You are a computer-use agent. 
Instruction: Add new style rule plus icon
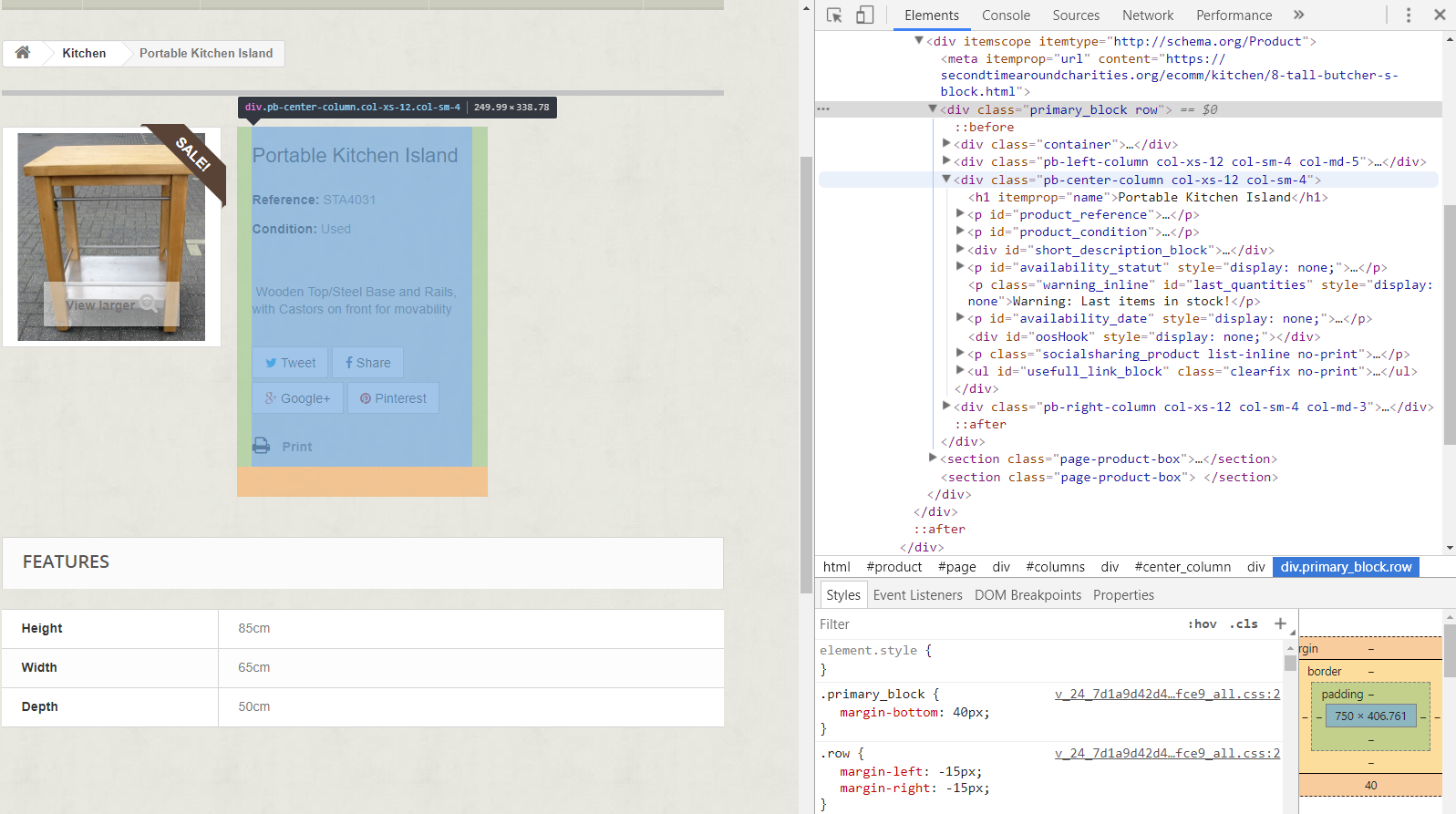pyautogui.click(x=1280, y=623)
